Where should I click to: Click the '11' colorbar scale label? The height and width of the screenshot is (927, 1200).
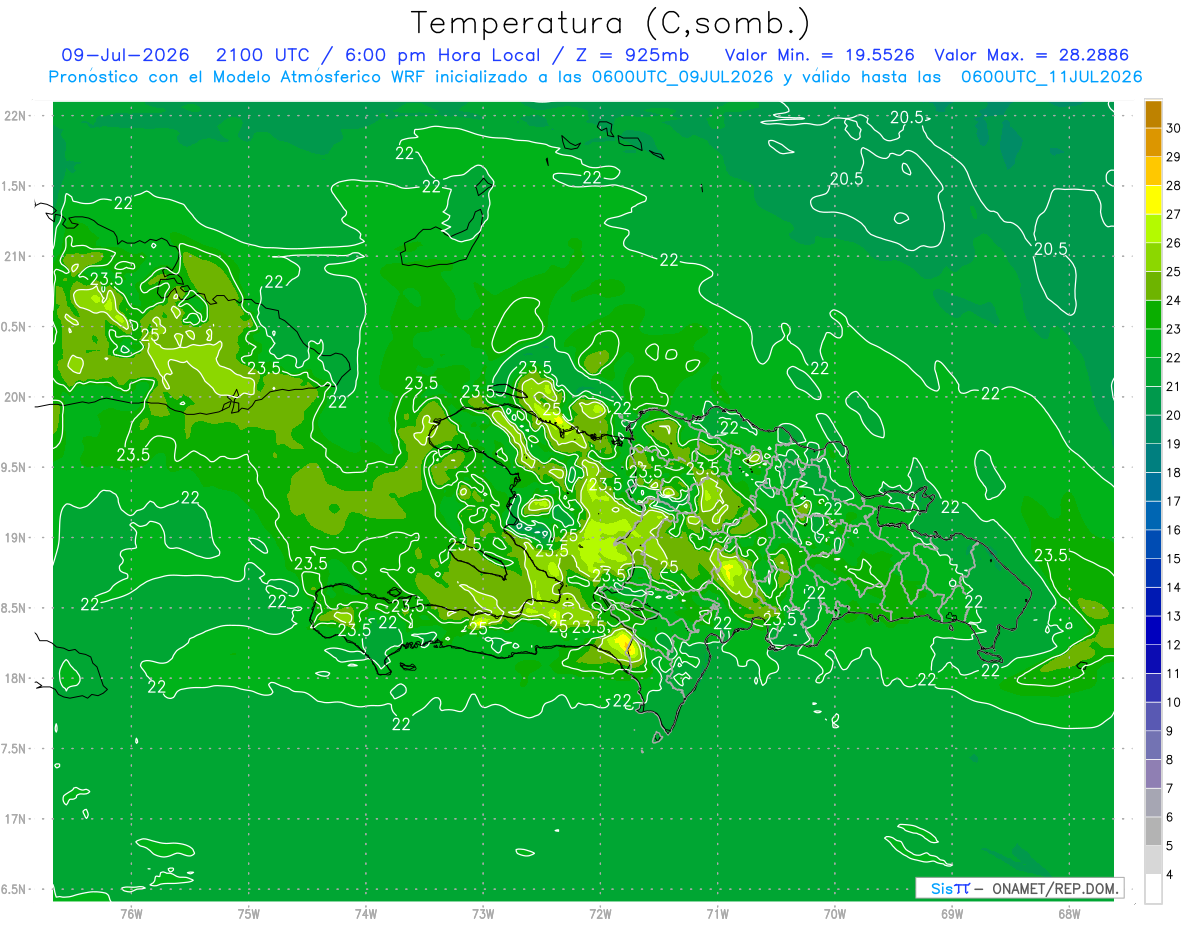[1173, 673]
